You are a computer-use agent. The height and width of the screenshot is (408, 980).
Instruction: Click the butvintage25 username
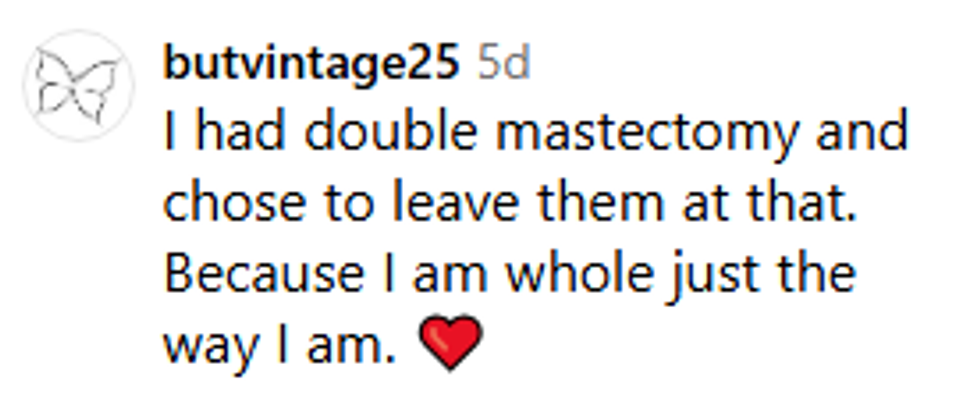click(310, 65)
